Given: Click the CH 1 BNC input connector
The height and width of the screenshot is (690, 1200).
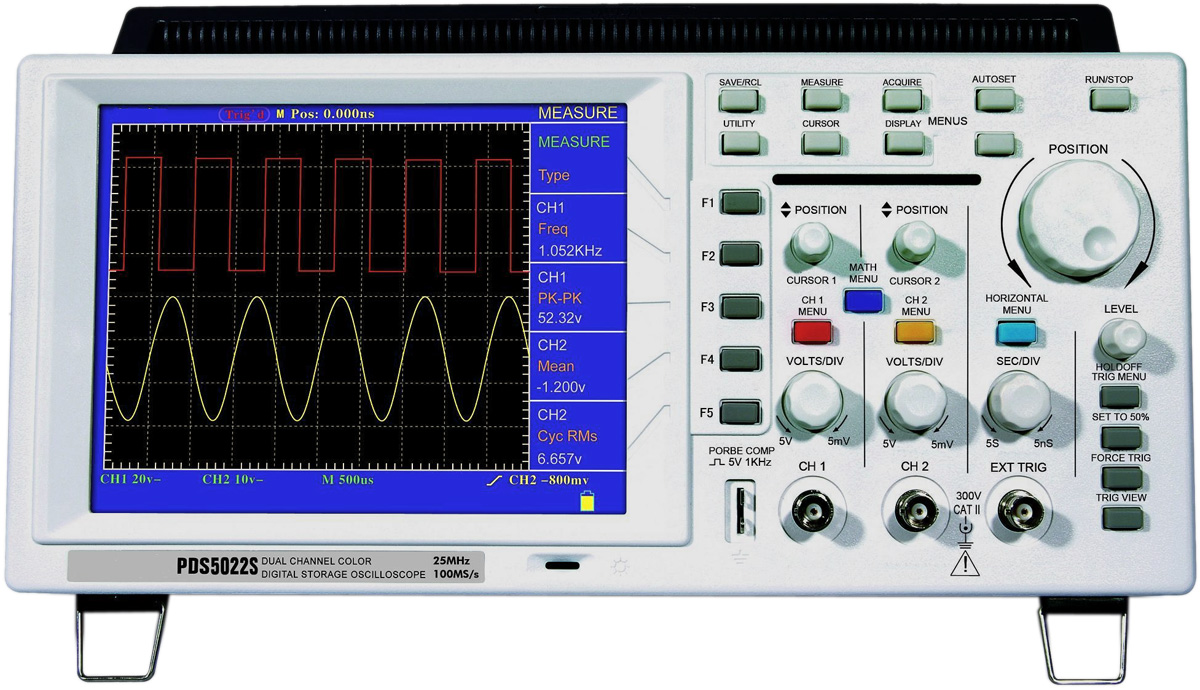Looking at the screenshot, I should (812, 513).
